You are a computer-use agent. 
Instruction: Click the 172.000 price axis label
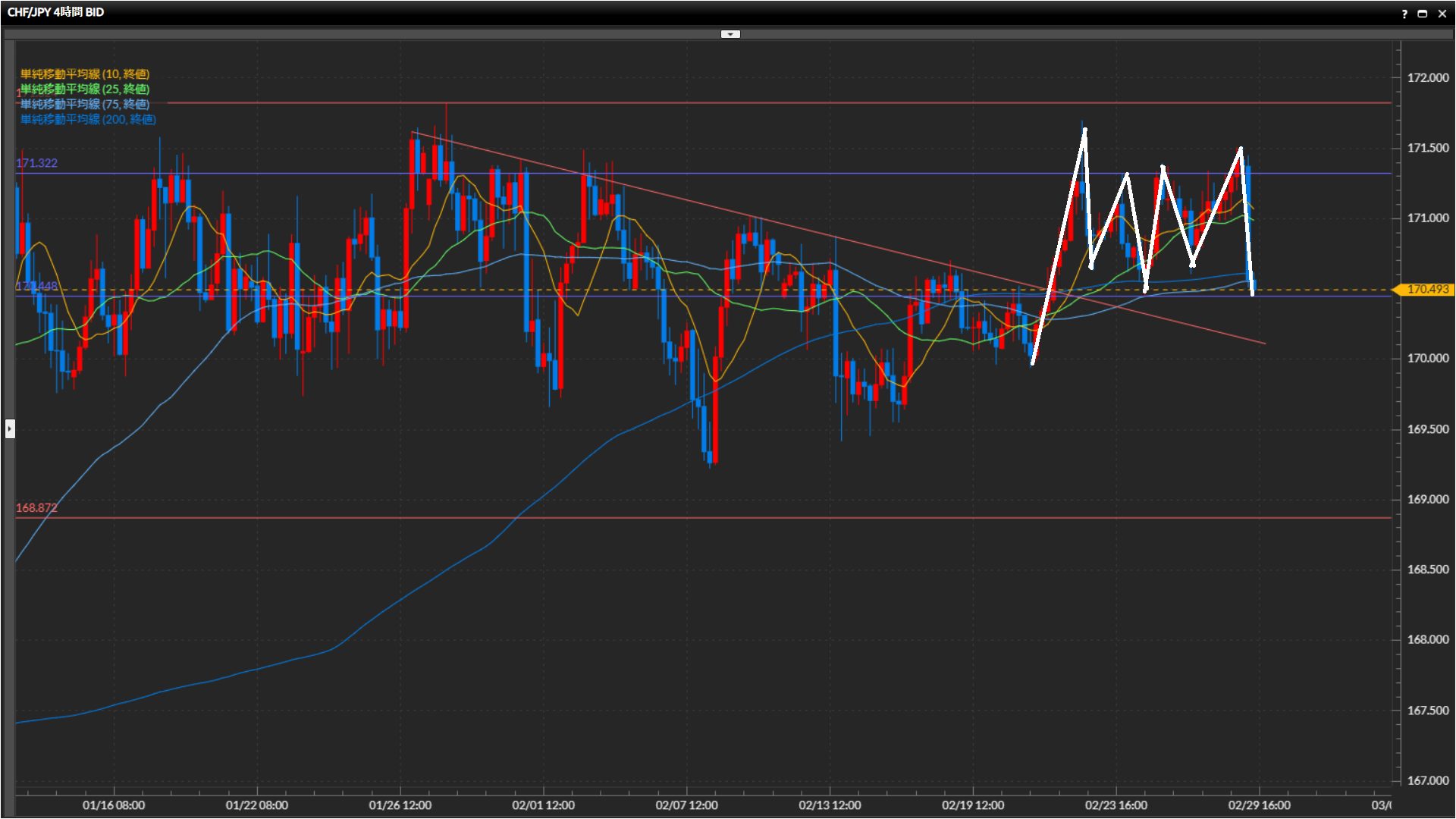click(1427, 77)
